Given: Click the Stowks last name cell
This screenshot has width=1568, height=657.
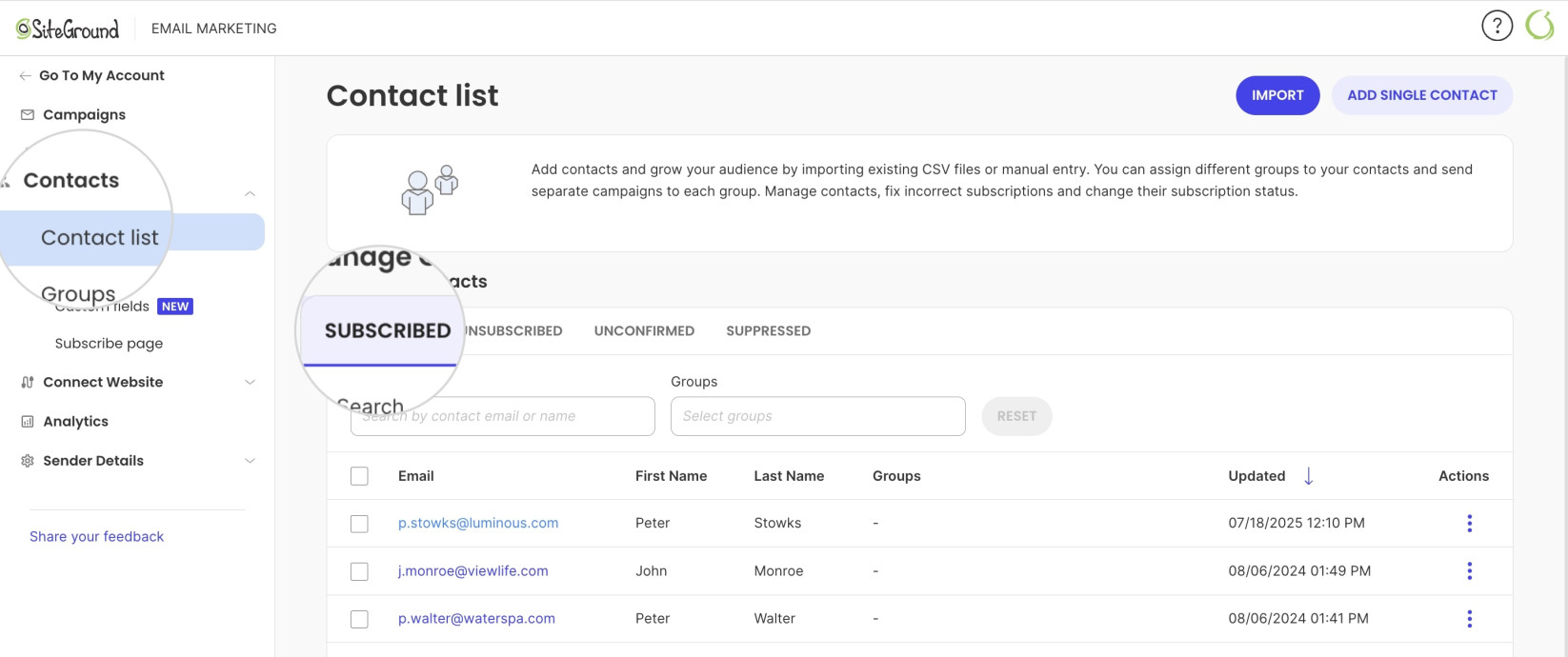Looking at the screenshot, I should 777,523.
